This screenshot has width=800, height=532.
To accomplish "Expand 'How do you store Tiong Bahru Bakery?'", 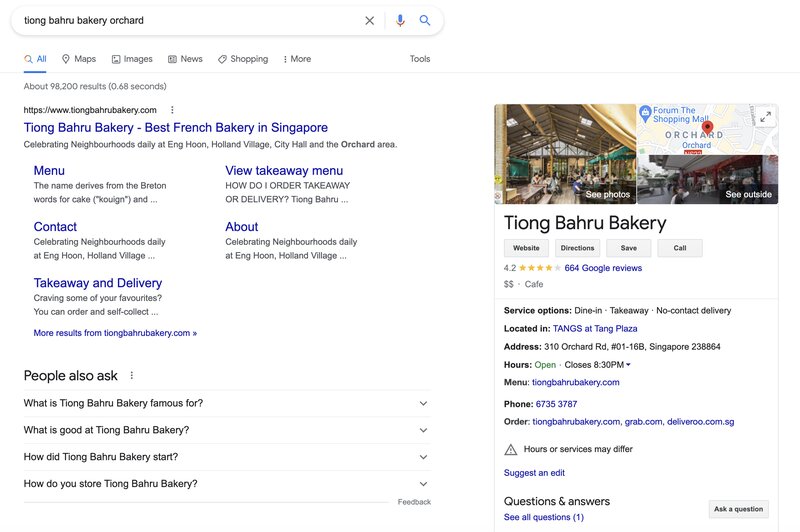I will 227,484.
